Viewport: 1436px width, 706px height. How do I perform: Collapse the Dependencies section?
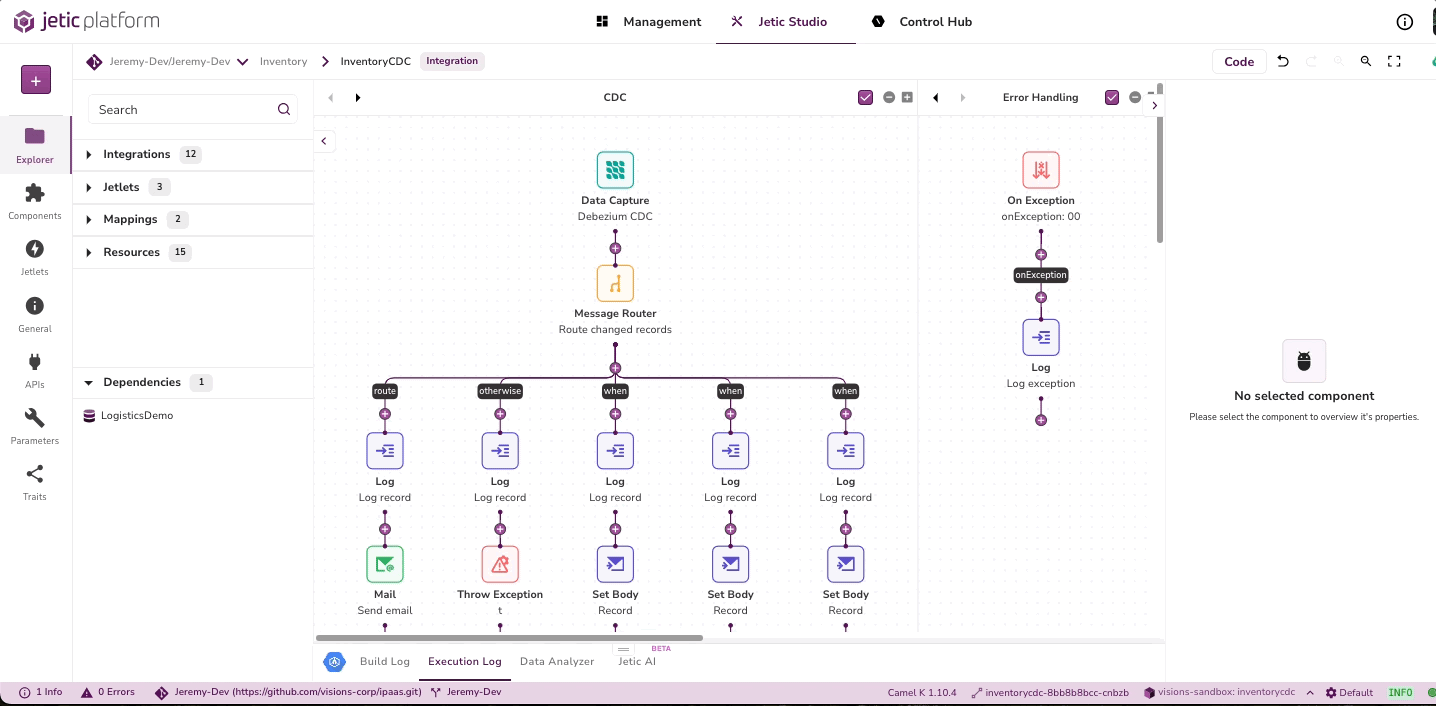point(89,382)
